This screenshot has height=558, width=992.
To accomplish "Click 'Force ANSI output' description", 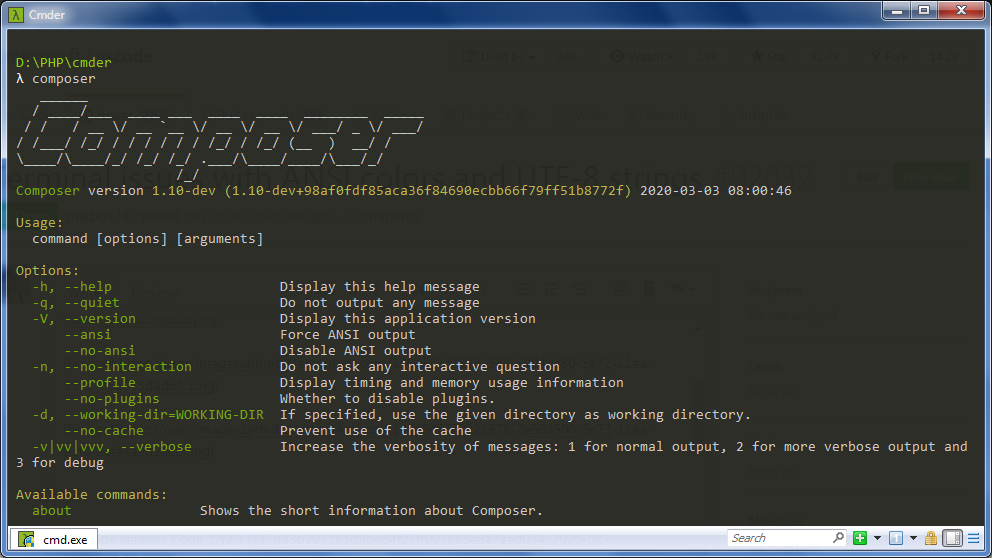I will coord(347,335).
